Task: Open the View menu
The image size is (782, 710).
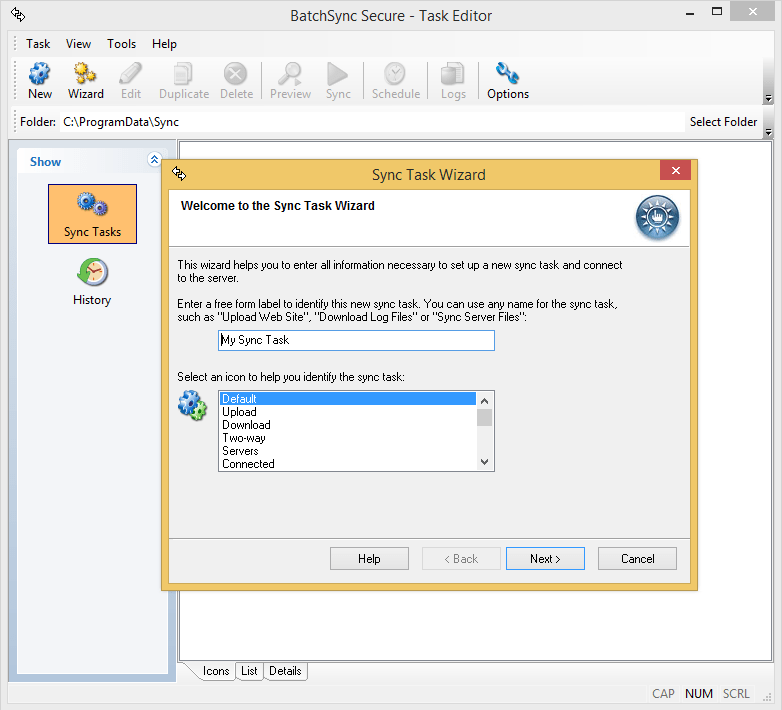Action: [78, 44]
